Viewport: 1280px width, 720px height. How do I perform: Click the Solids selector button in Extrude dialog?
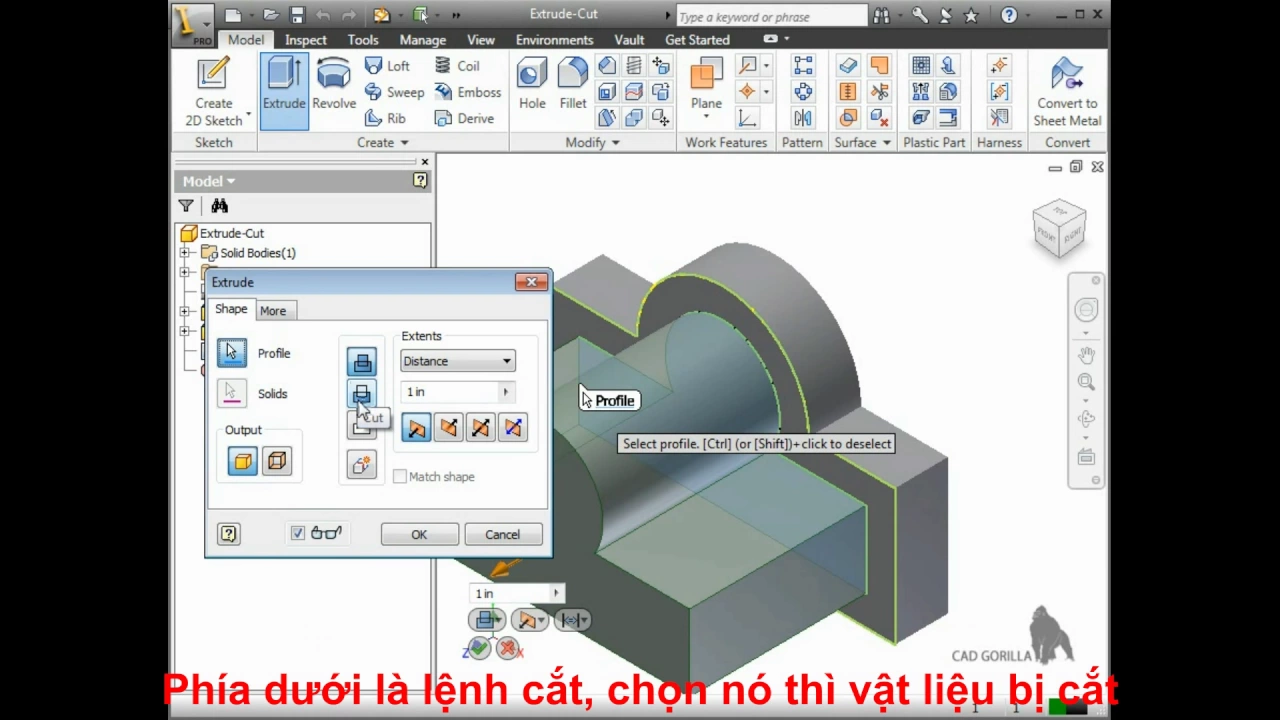(231, 393)
